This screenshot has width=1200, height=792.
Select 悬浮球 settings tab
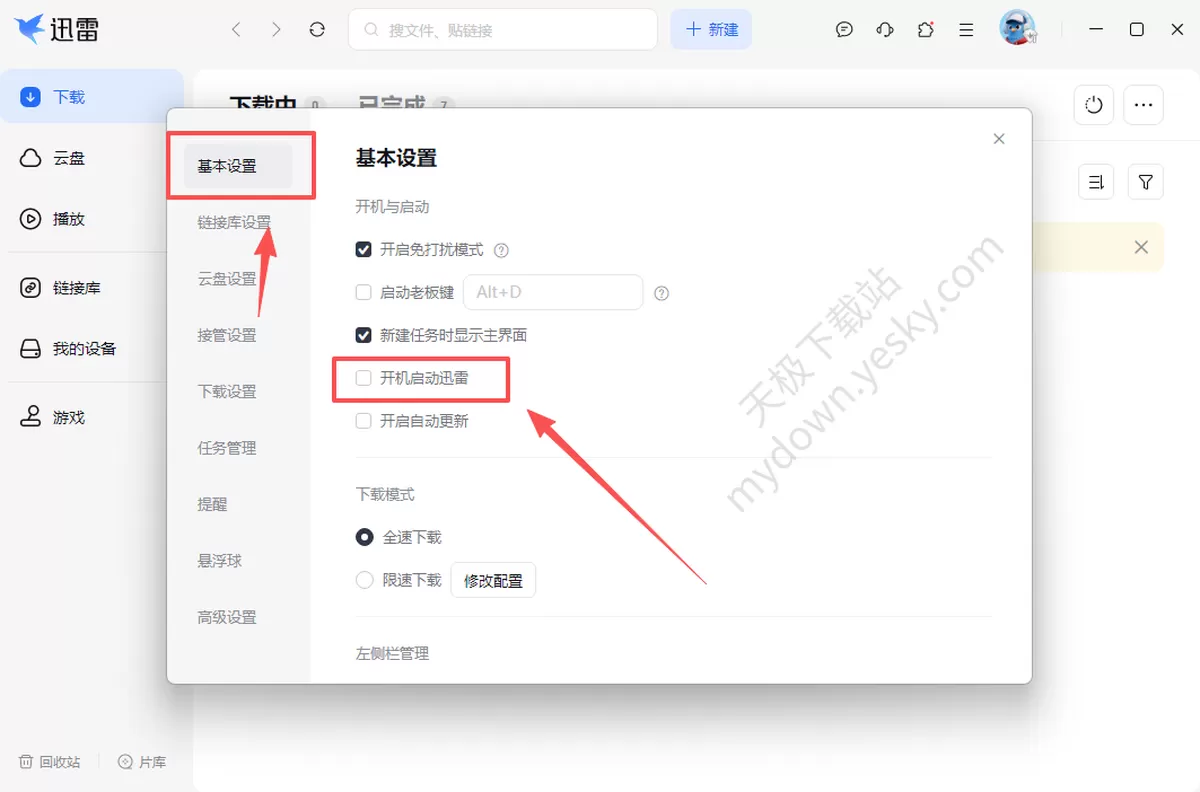click(x=220, y=561)
